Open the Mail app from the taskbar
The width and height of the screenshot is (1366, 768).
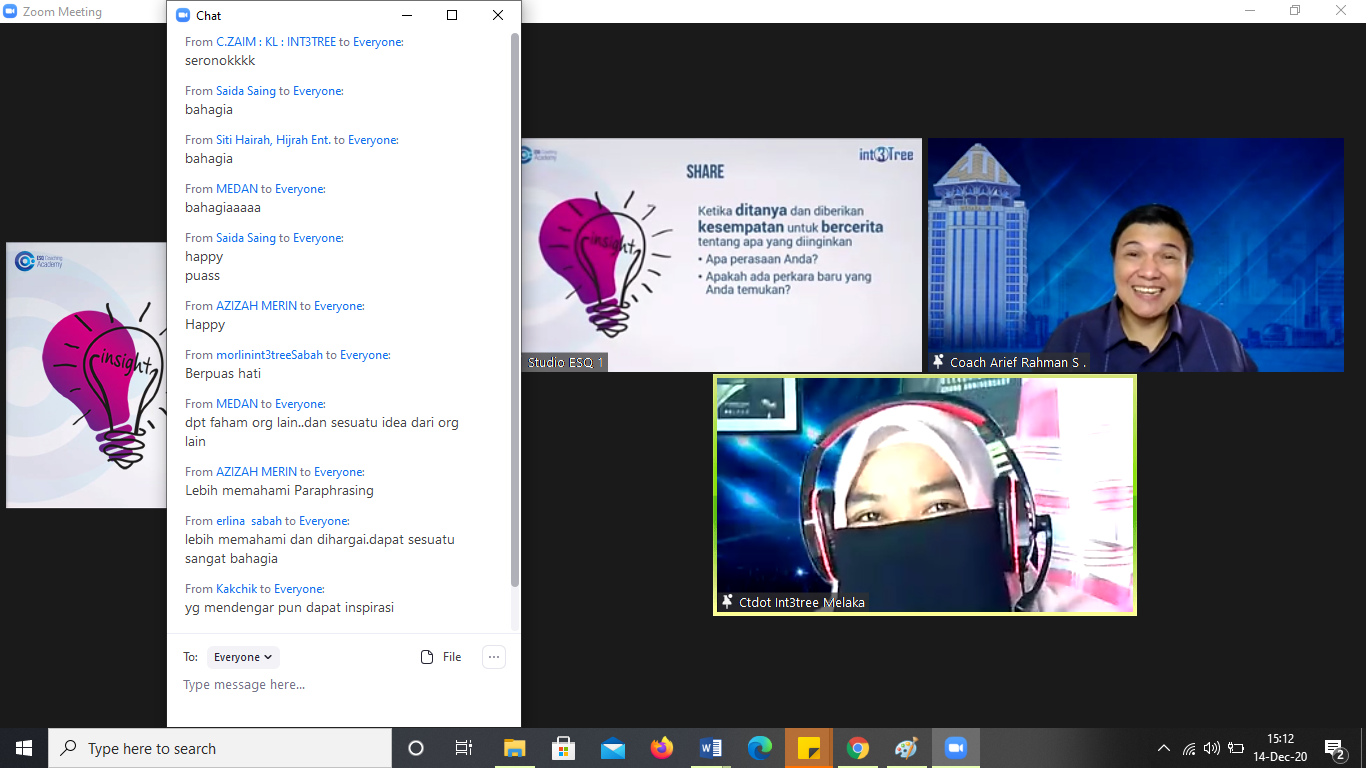tap(613, 748)
